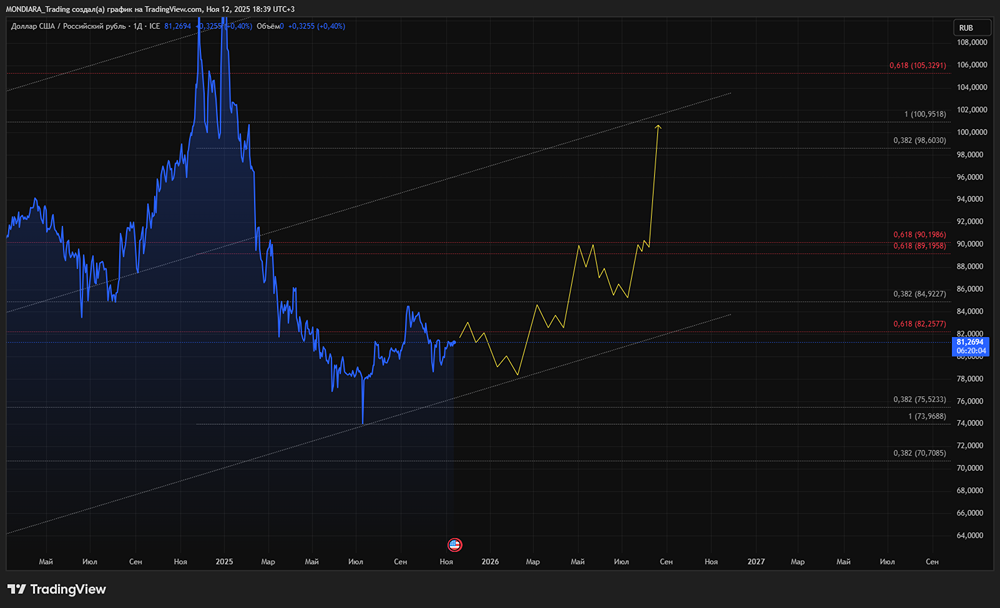
Task: Click the 104,0000 price axis label
Action: pos(972,87)
